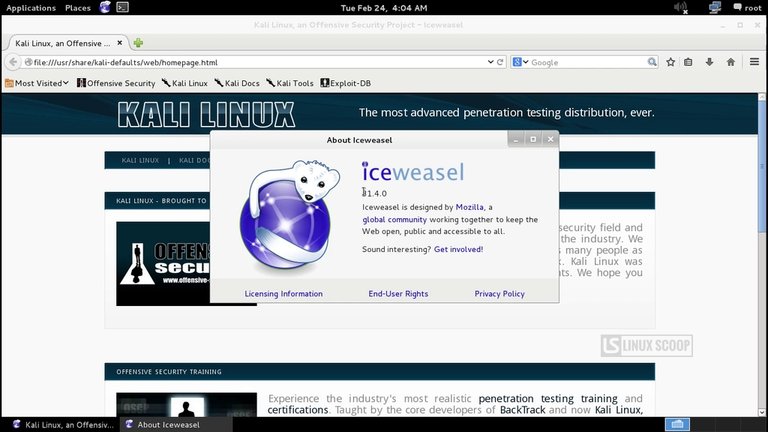Image resolution: width=768 pixels, height=432 pixels.
Task: Click the Get involved! link
Action: pos(458,249)
